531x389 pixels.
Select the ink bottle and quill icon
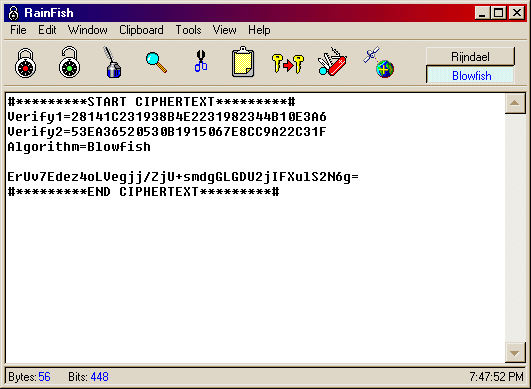pyautogui.click(x=112, y=63)
